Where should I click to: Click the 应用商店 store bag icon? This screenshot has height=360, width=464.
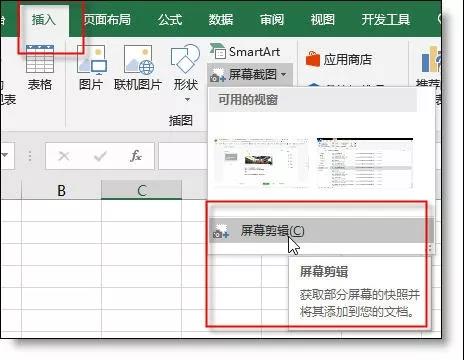tap(313, 59)
